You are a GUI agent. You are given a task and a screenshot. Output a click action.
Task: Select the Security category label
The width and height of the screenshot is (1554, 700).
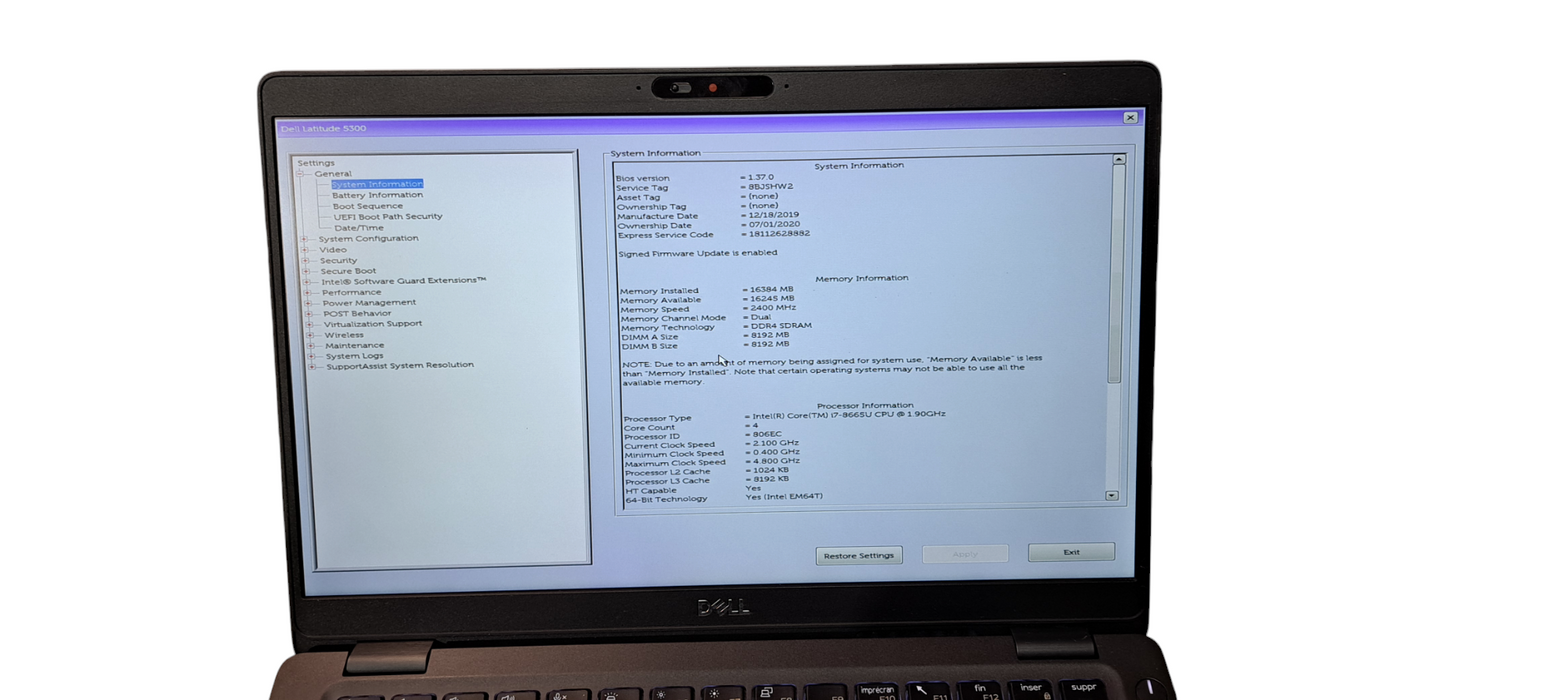tap(338, 260)
